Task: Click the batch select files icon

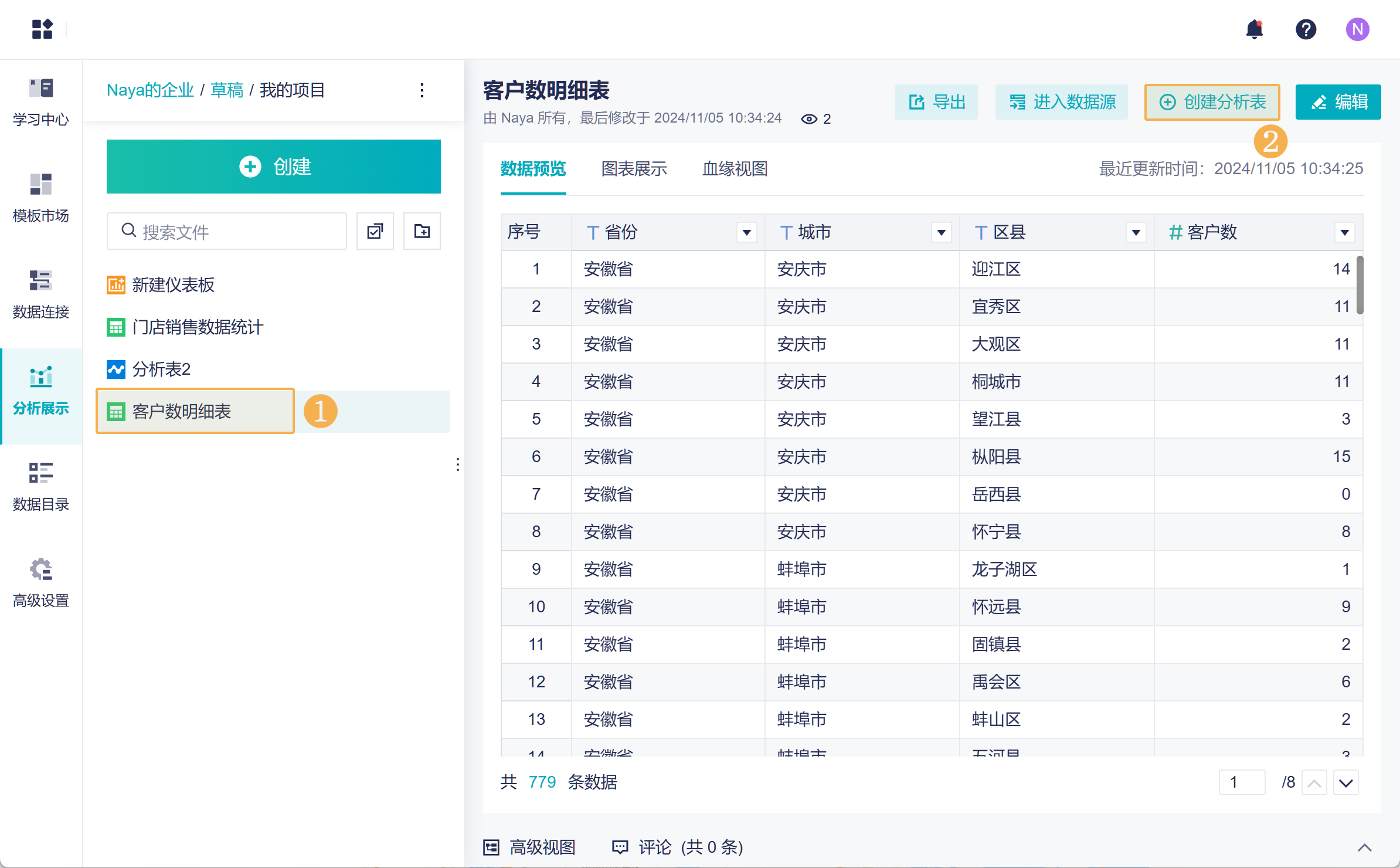Action: (x=375, y=231)
